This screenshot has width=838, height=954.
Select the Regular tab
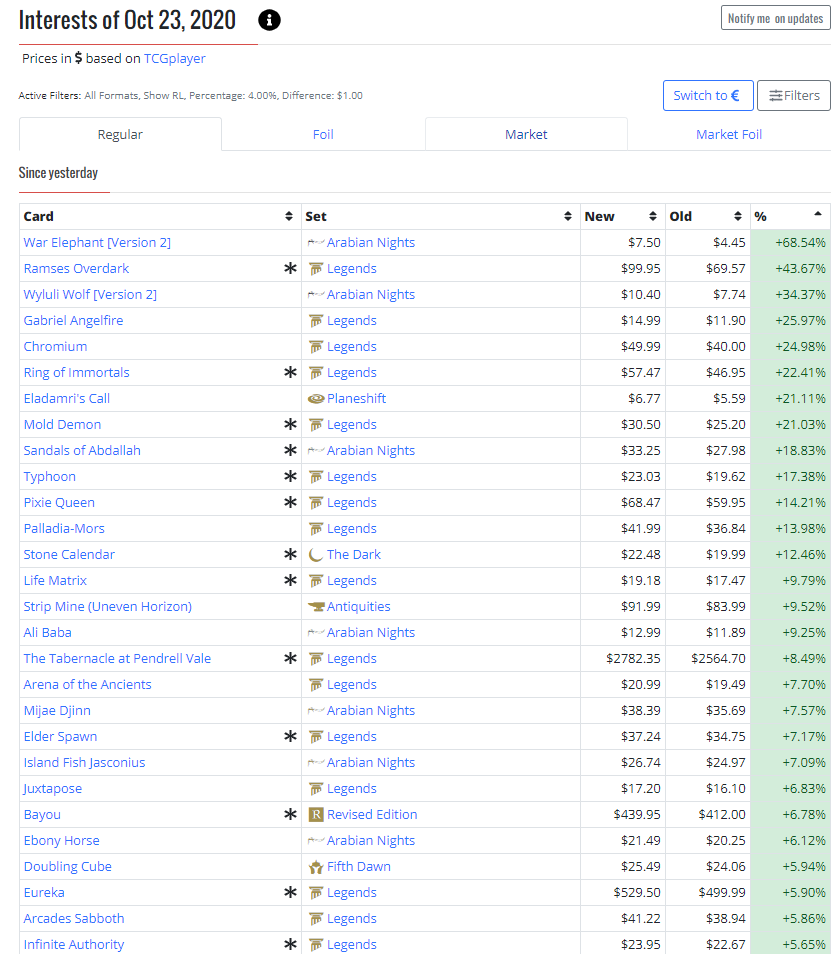[x=120, y=134]
